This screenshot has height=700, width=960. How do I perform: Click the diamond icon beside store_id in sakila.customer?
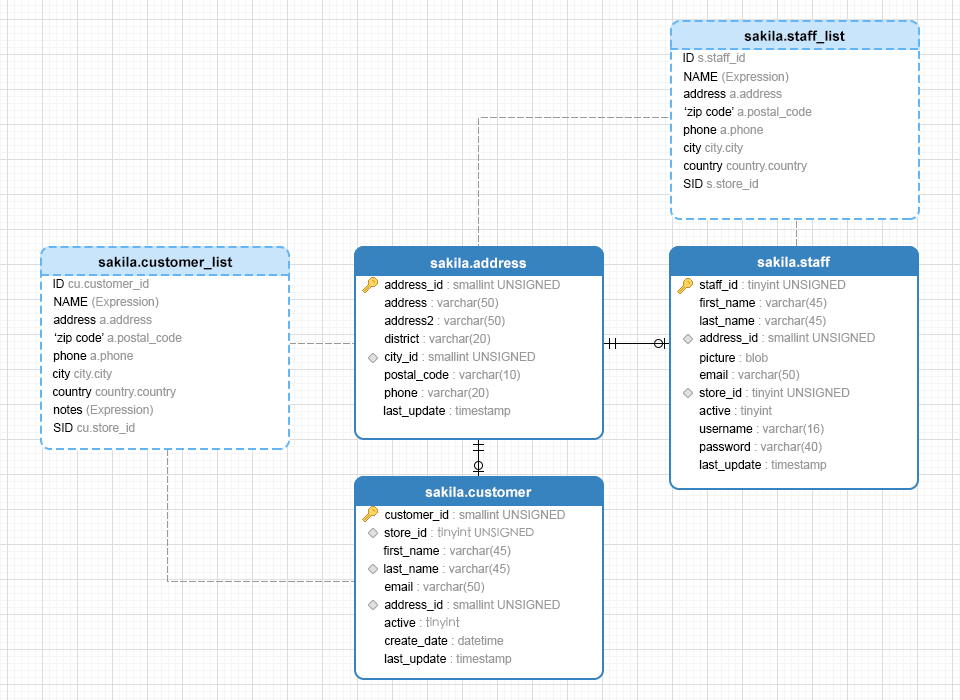point(372,533)
